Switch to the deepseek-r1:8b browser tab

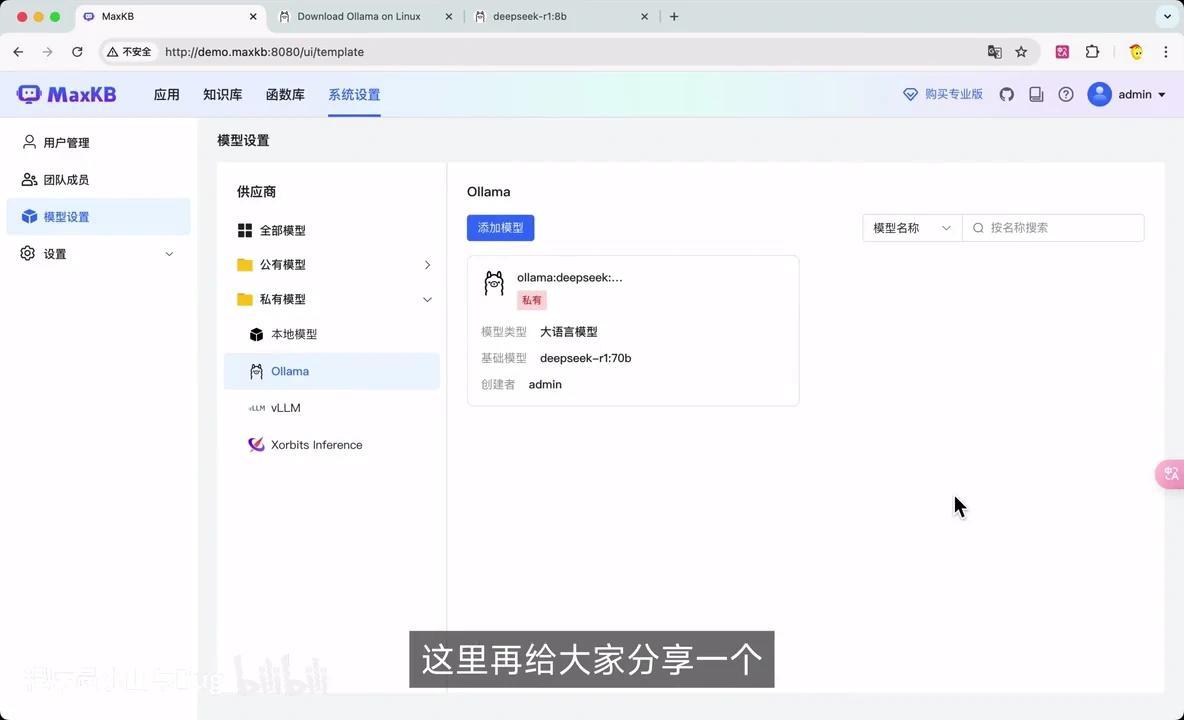click(529, 16)
